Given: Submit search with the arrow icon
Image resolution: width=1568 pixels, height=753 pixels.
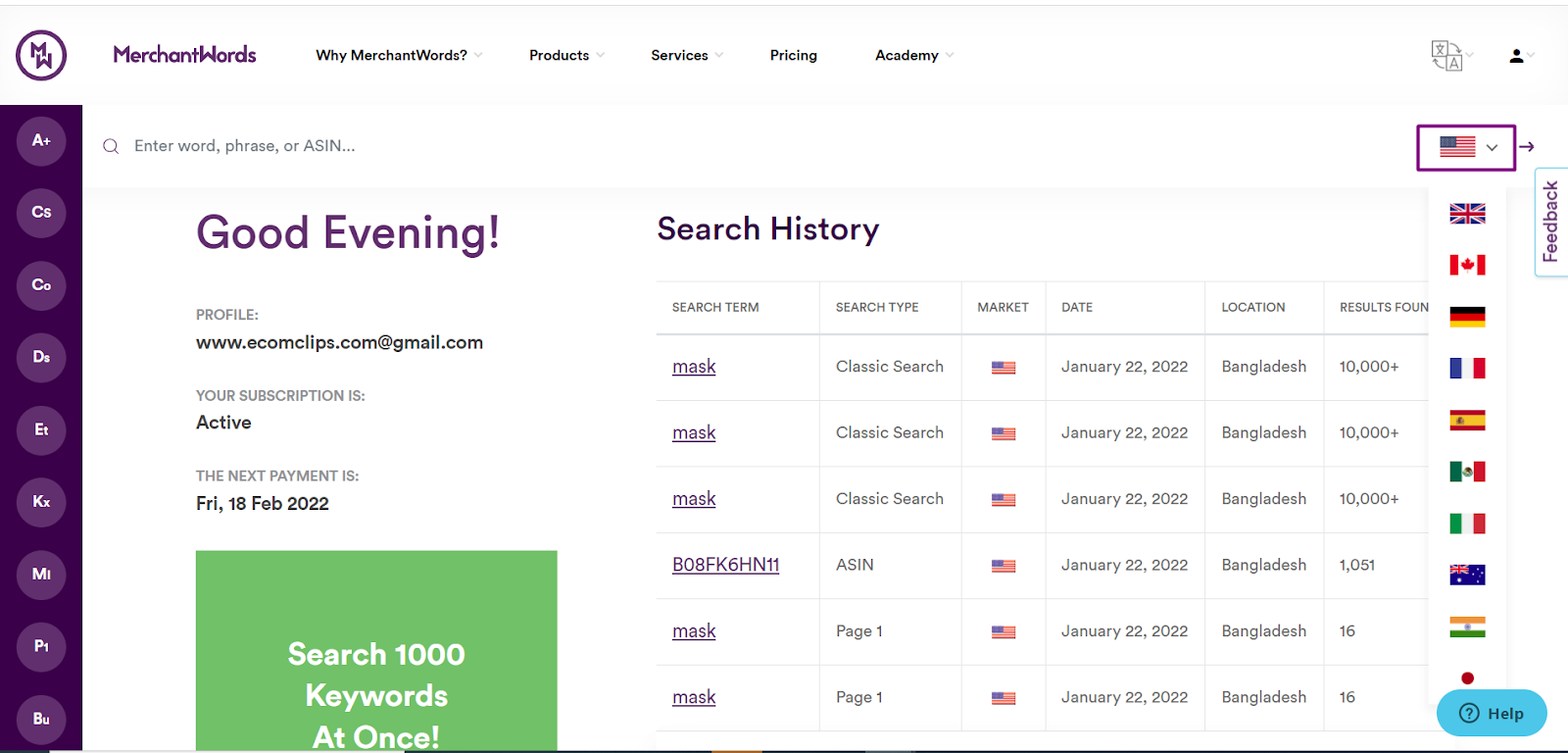Looking at the screenshot, I should click(x=1527, y=147).
